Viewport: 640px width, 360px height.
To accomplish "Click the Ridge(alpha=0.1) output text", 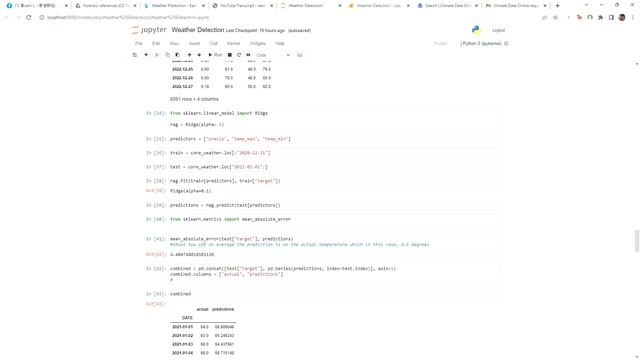I will point(191,191).
